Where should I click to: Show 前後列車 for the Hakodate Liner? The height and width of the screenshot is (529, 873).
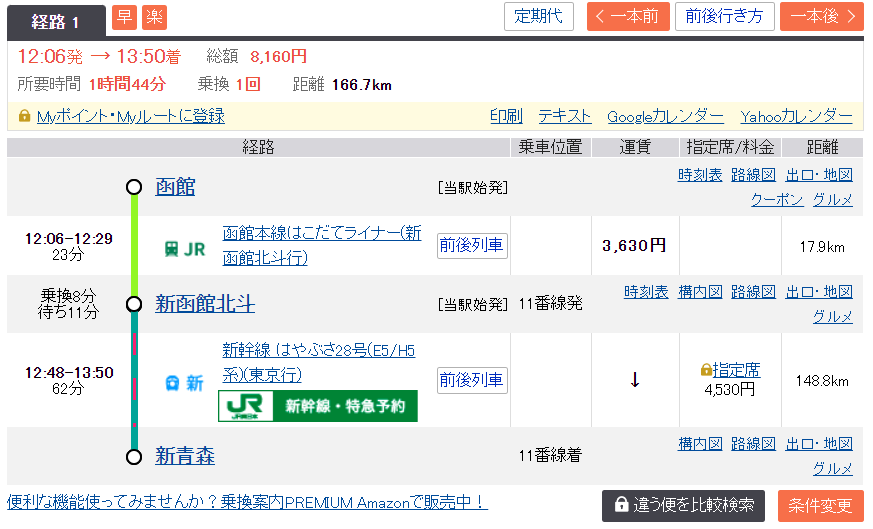[x=472, y=245]
